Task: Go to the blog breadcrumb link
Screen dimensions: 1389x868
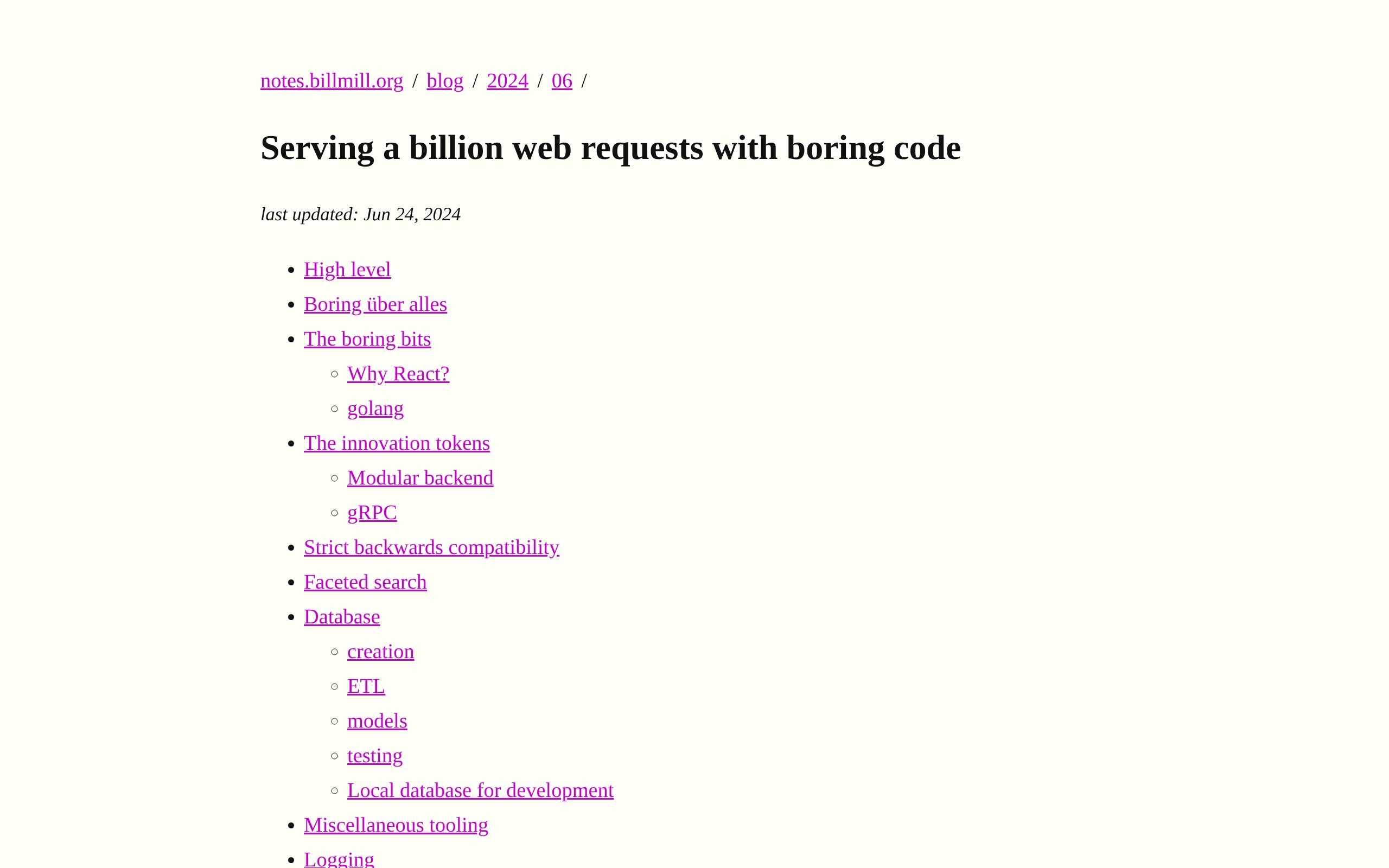Action: tap(445, 81)
